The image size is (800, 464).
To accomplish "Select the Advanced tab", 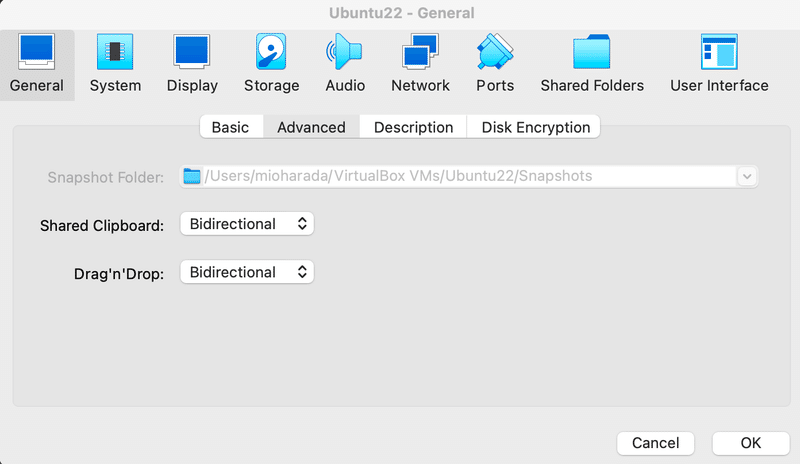I will pos(311,127).
